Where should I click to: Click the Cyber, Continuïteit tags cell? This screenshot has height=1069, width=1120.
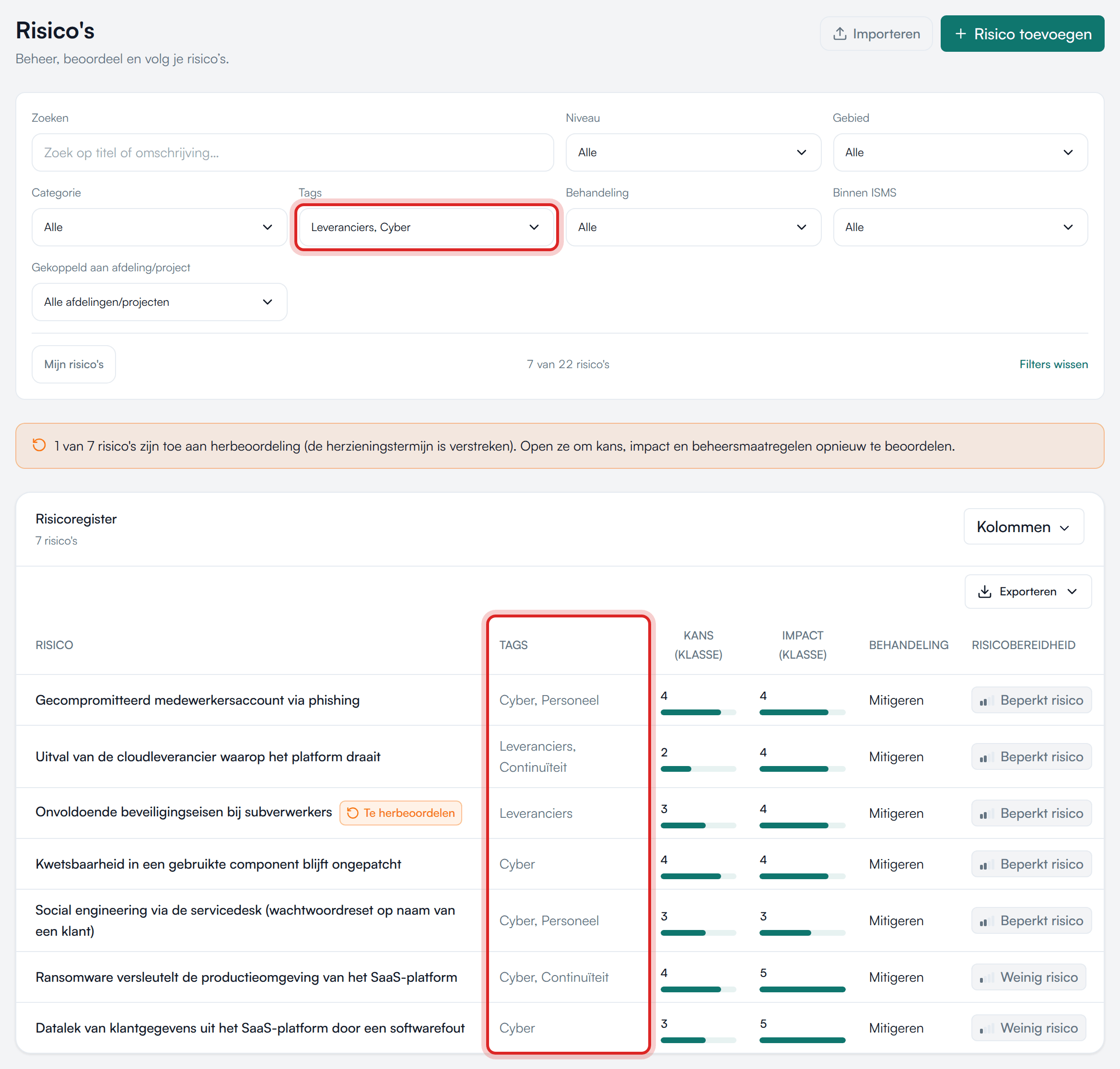(553, 976)
